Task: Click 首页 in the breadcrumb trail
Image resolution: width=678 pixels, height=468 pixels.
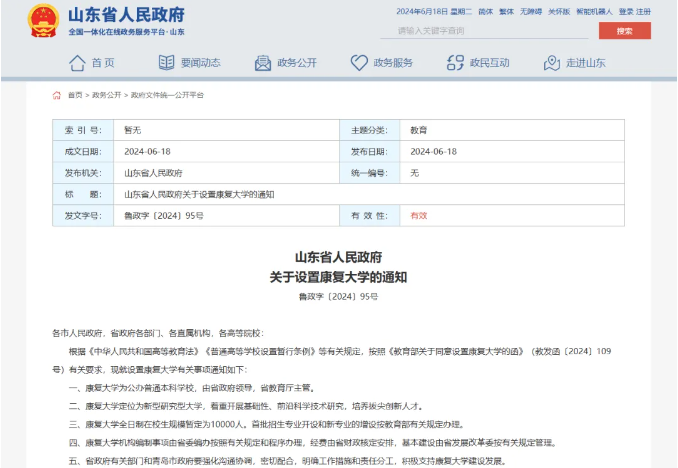Action: (75, 95)
